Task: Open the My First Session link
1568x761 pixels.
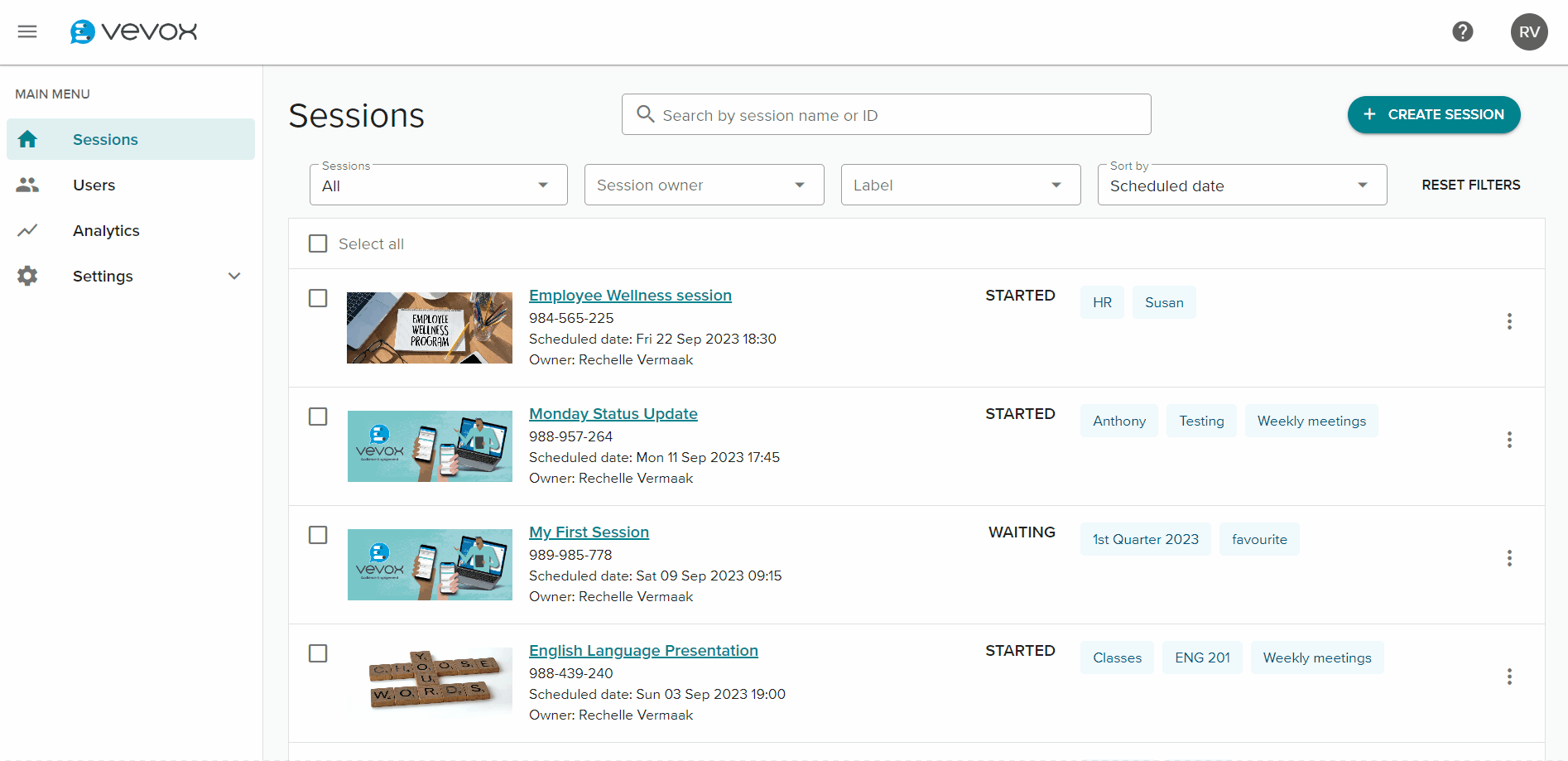Action: [x=589, y=532]
